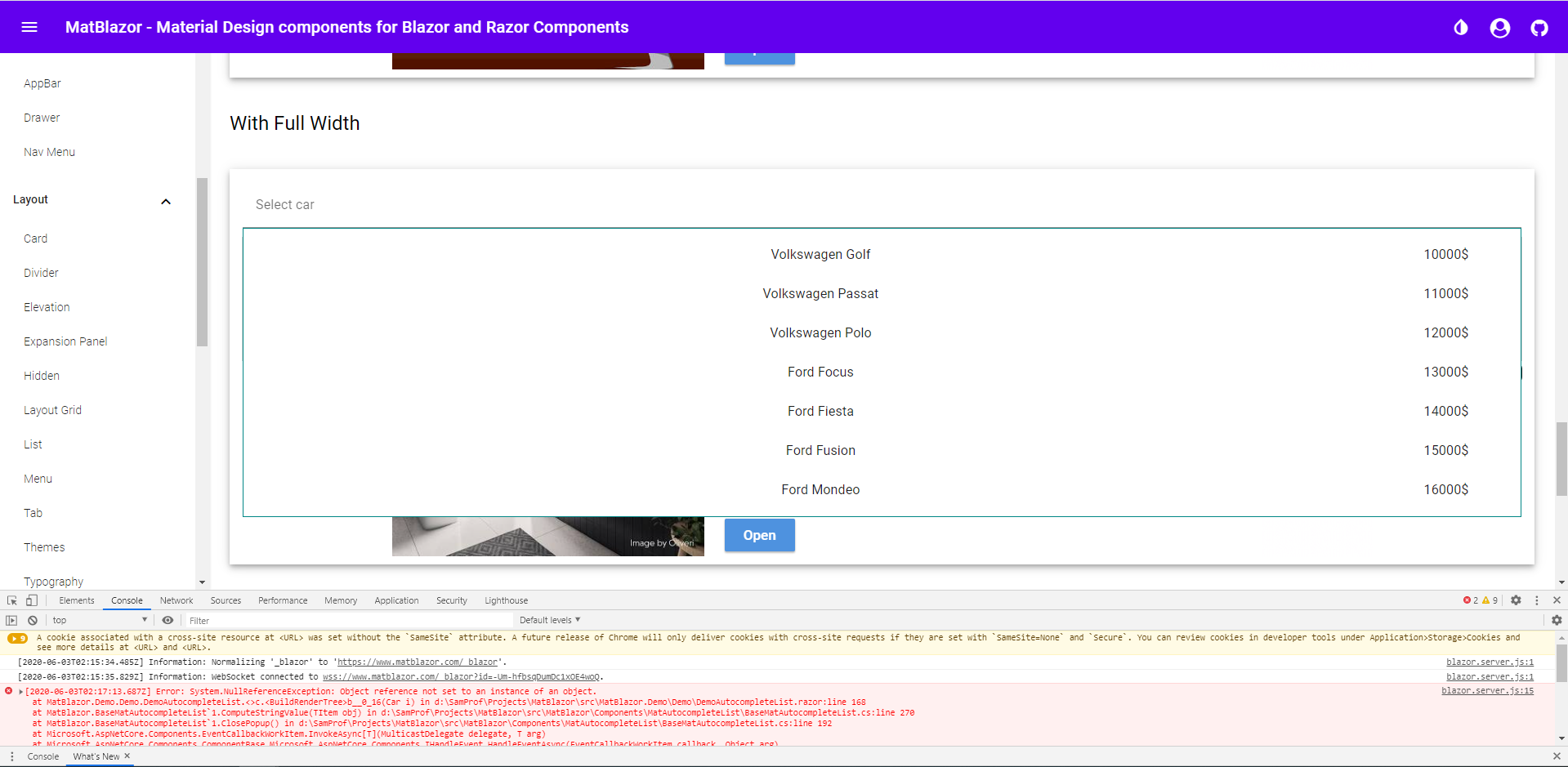The height and width of the screenshot is (767, 1568).
Task: Open the Default levels dropdown
Action: coord(548,620)
